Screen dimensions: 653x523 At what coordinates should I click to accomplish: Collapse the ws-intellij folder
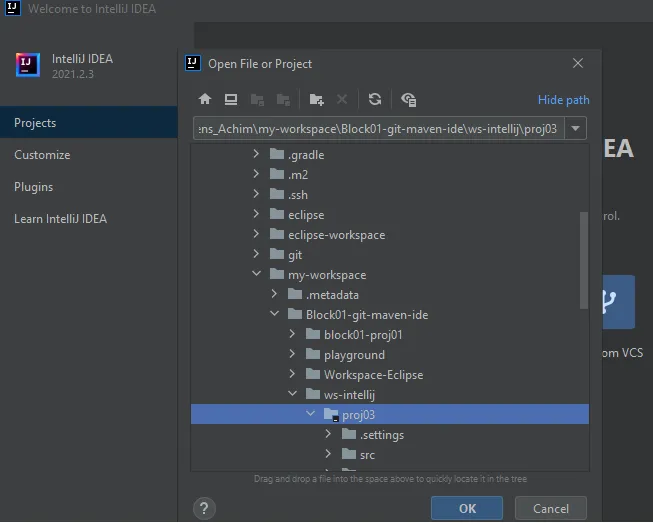click(x=293, y=394)
